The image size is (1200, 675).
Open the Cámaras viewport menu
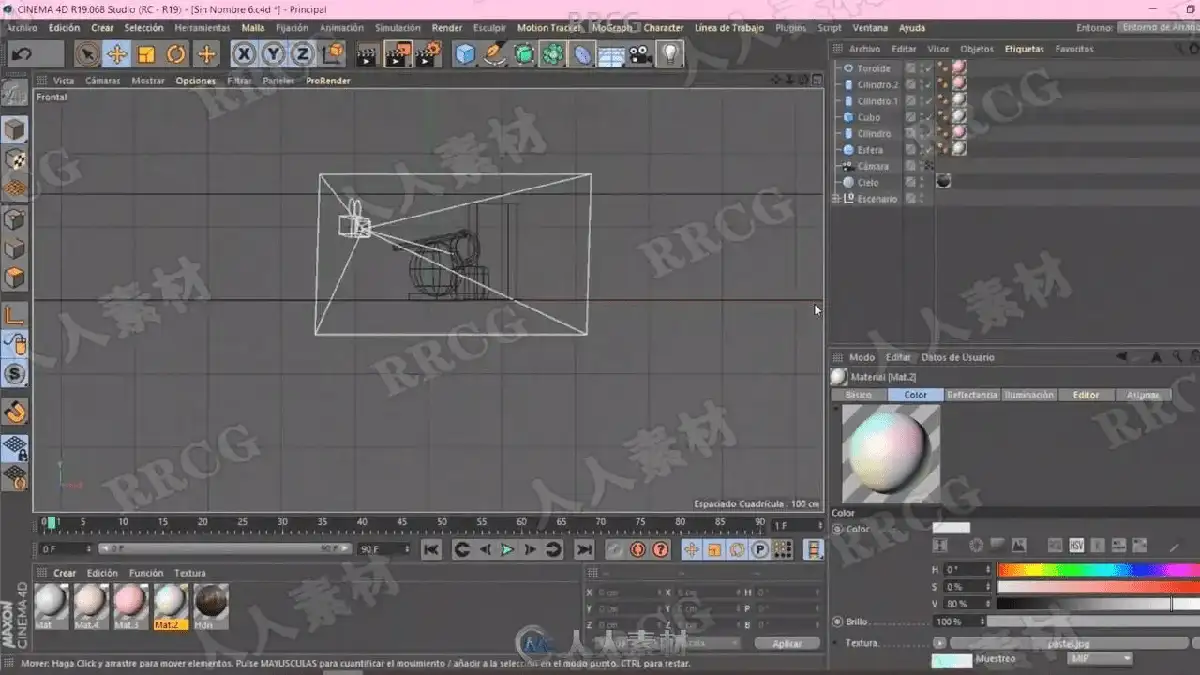pyautogui.click(x=103, y=80)
